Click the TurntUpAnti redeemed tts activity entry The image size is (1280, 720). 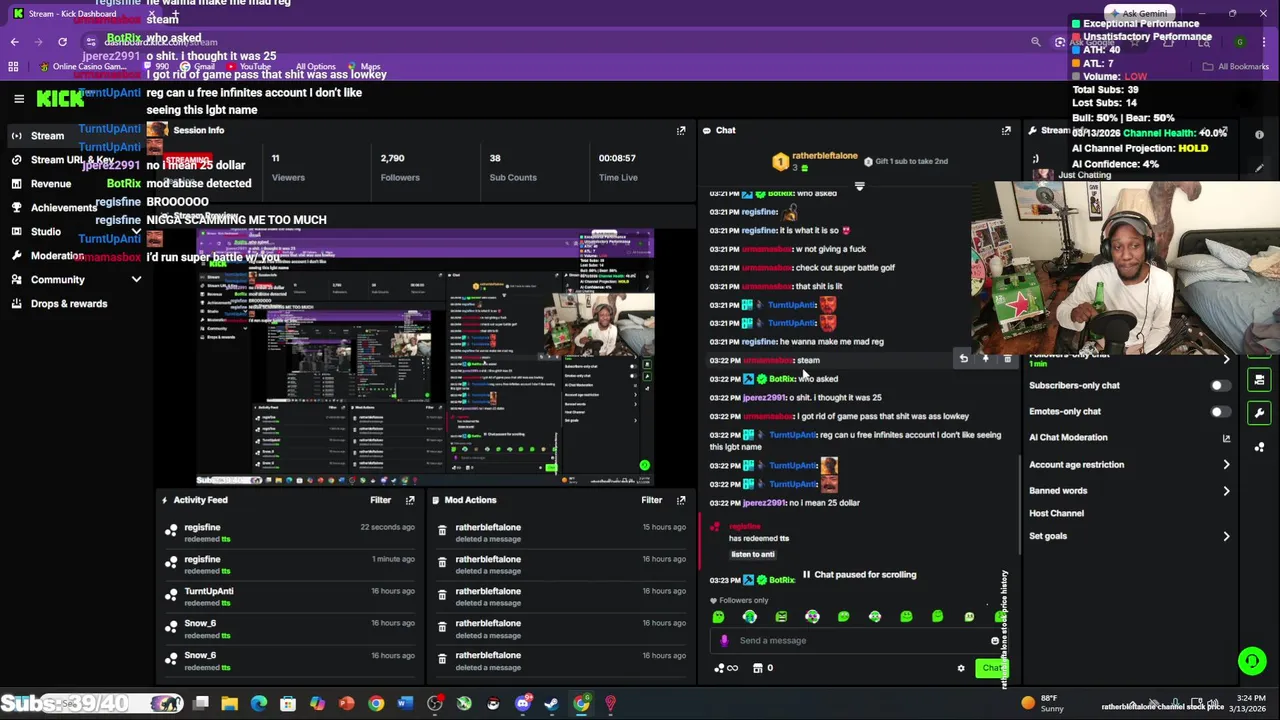point(292,599)
